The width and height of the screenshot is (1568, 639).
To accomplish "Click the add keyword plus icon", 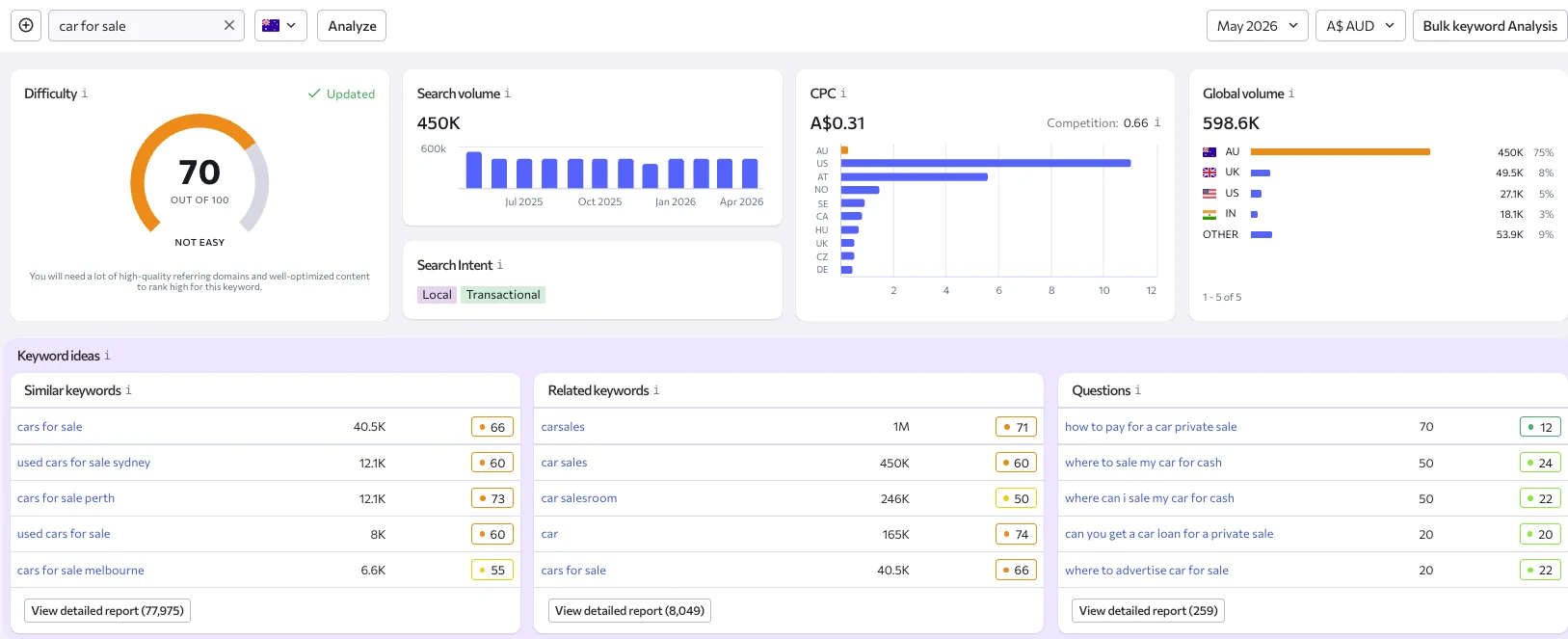I will pyautogui.click(x=26, y=26).
